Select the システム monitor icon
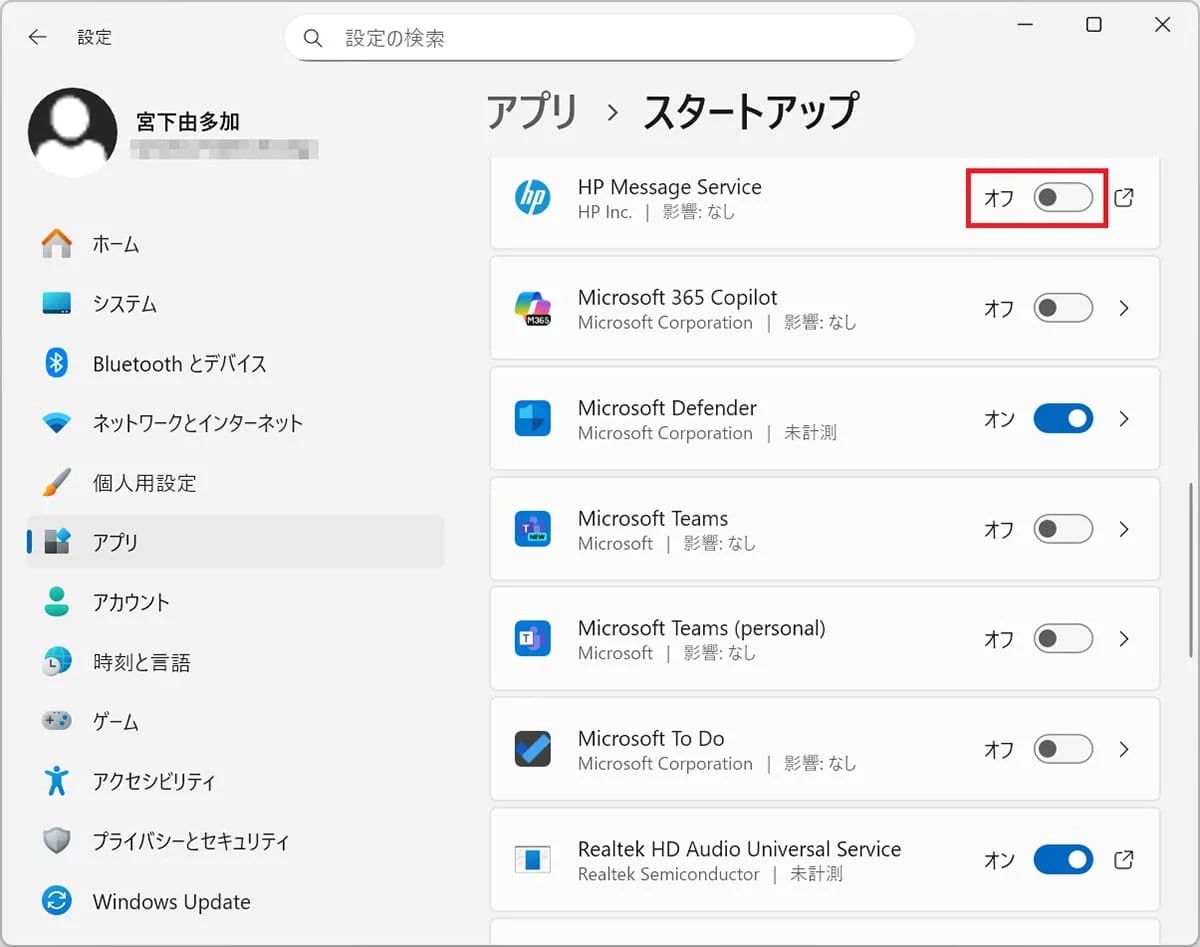Screen dimensions: 1200x947 coord(56,303)
